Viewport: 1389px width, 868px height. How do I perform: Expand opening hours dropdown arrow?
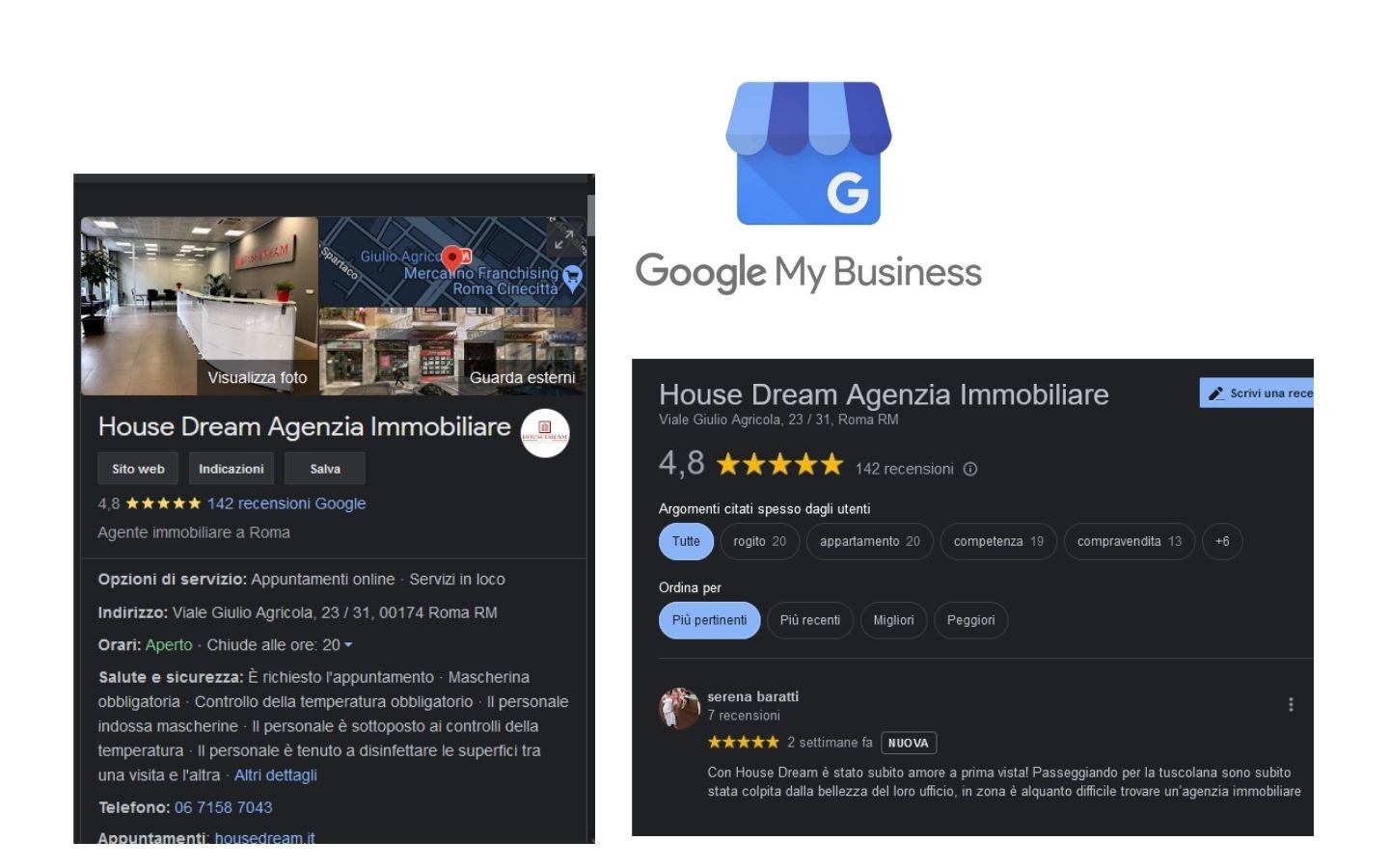348,645
